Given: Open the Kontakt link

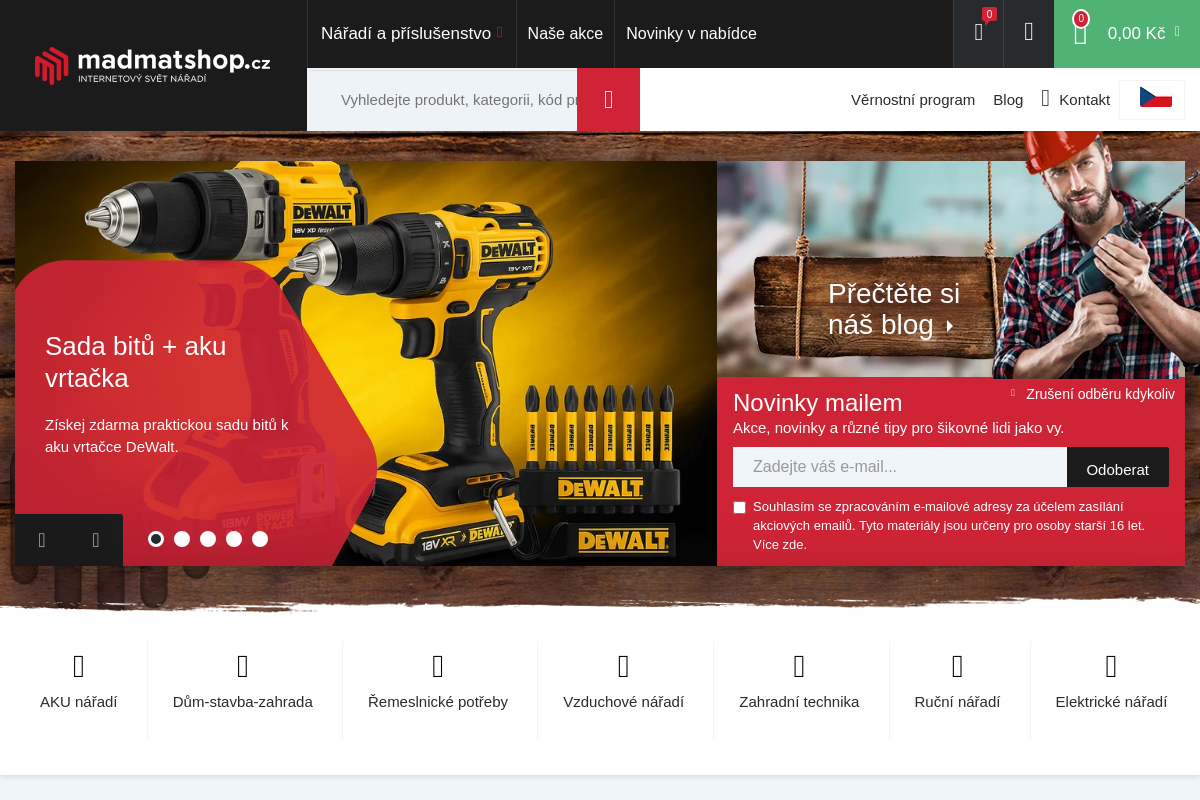Looking at the screenshot, I should coord(1084,99).
